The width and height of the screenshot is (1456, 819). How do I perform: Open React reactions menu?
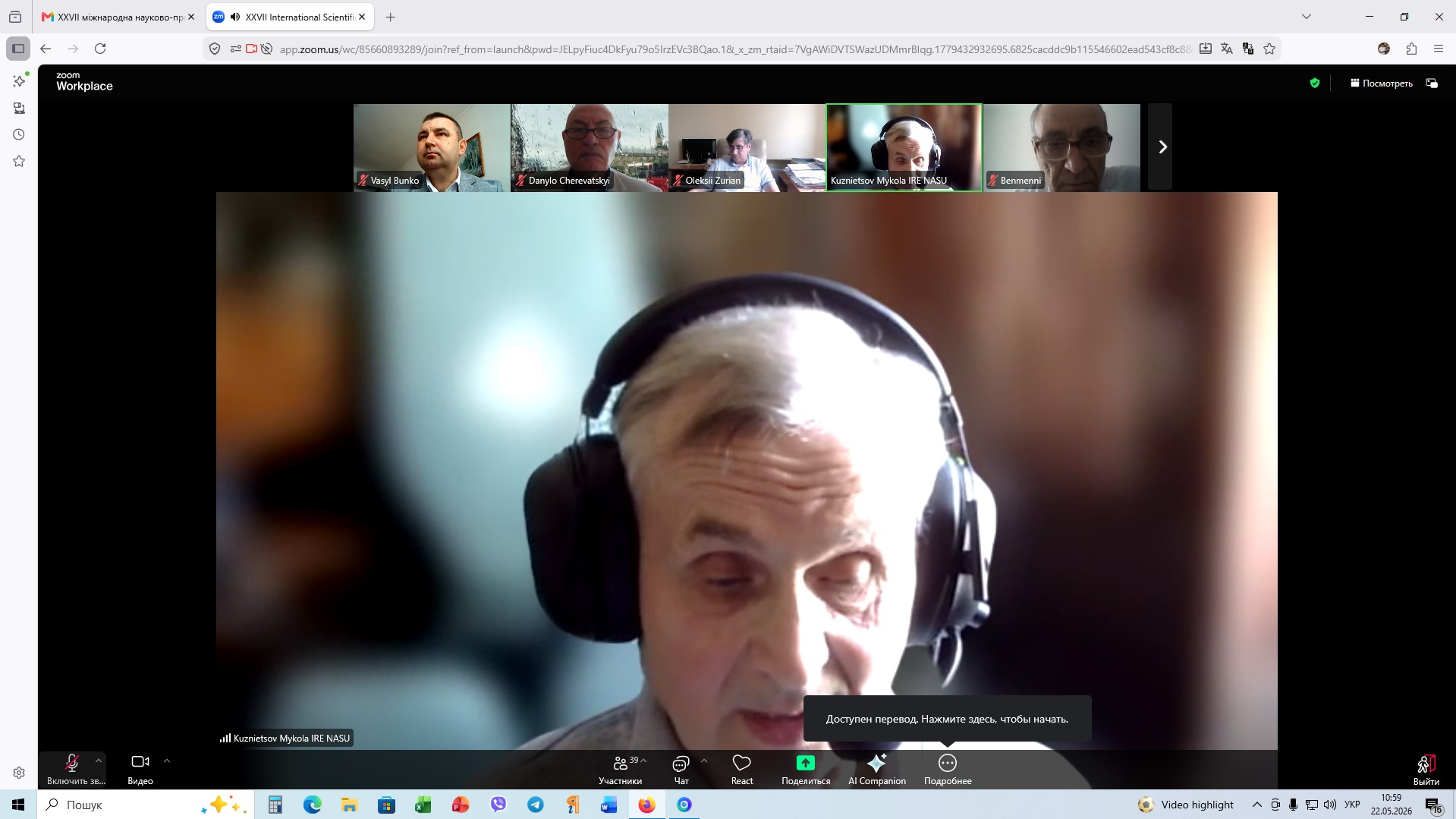[x=742, y=769]
